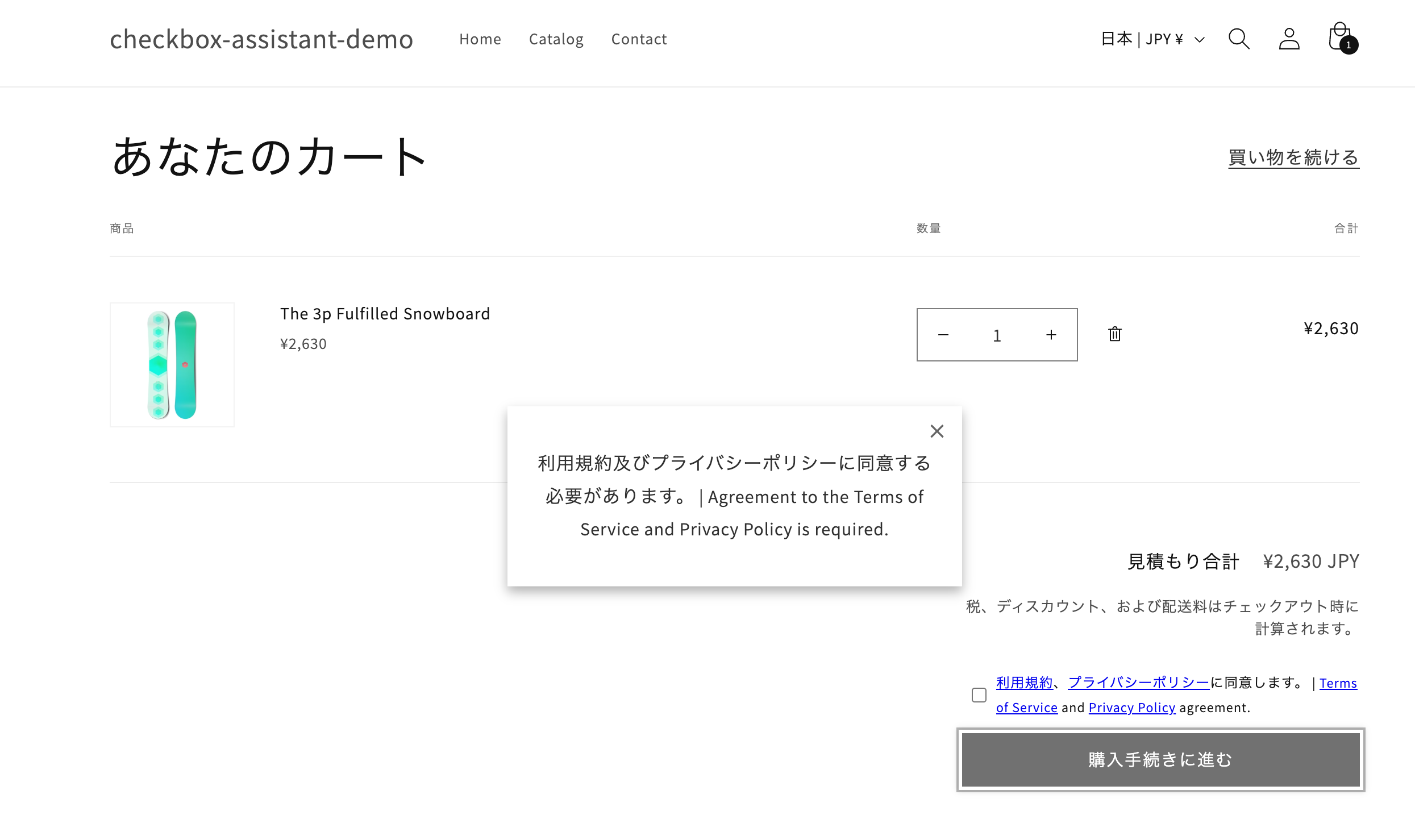Open The 3p Fulfilled Snowboard title link
1415x840 pixels.
coord(385,314)
